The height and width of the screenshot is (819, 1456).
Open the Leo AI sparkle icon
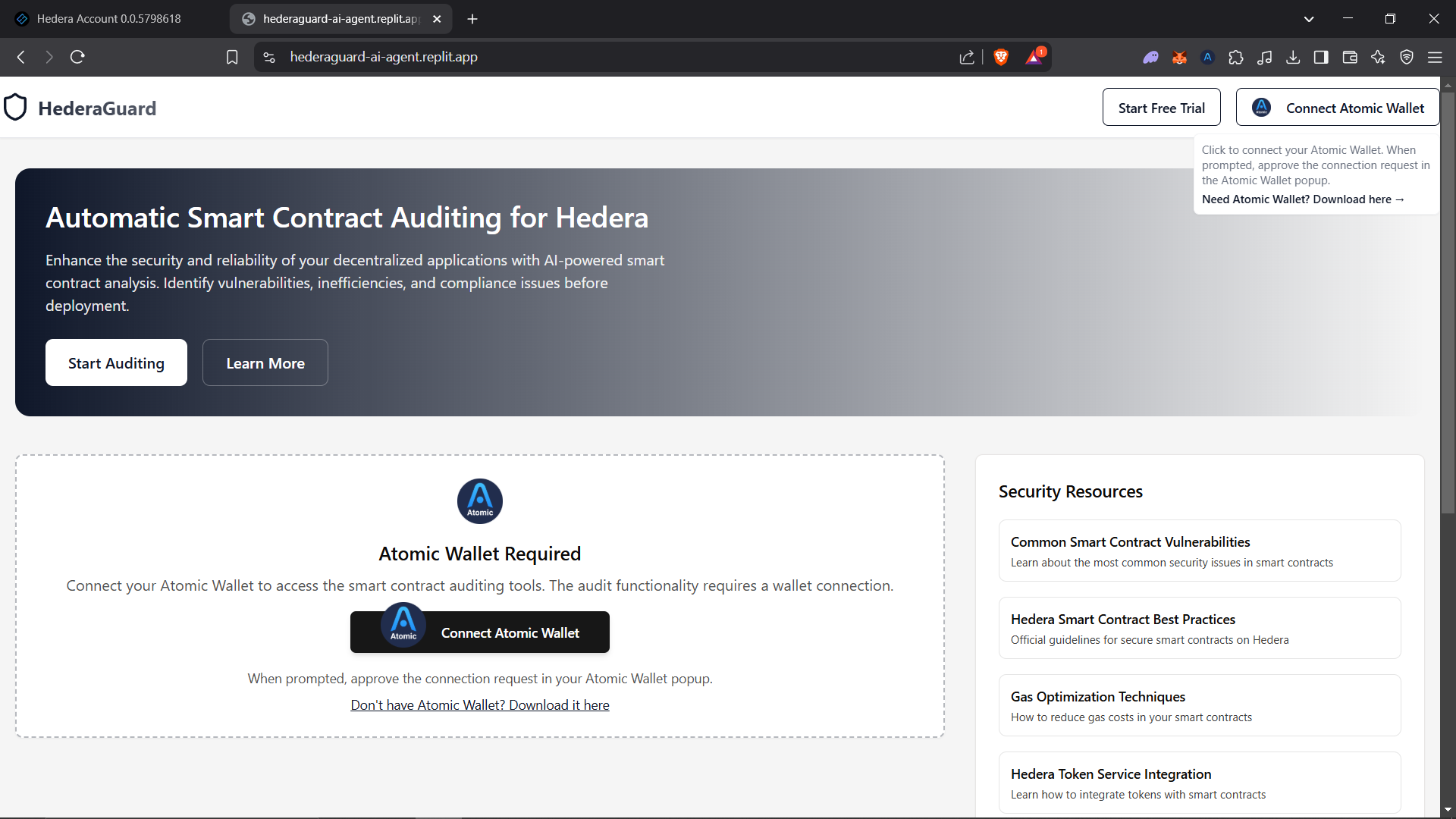tap(1378, 57)
